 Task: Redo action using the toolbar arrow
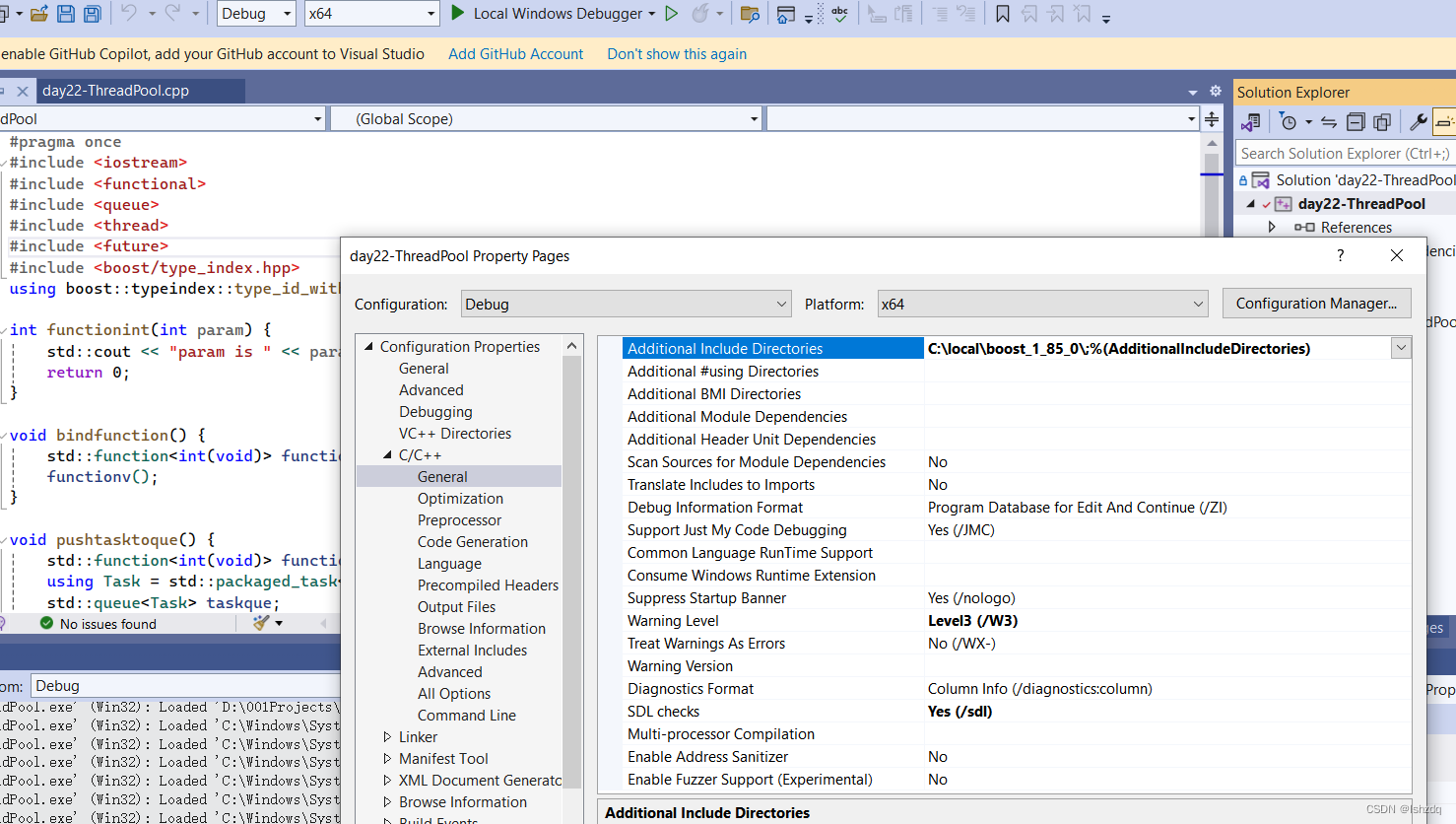pyautogui.click(x=173, y=14)
